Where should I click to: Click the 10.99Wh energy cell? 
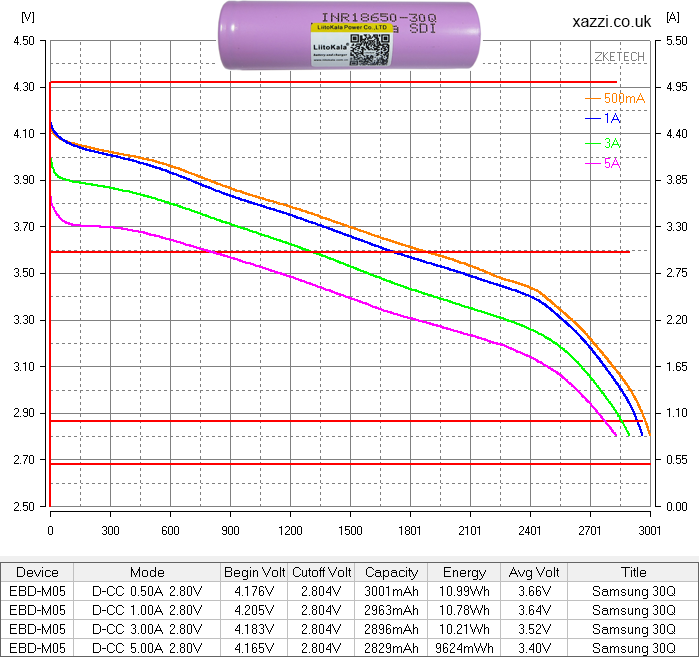[x=464, y=591]
